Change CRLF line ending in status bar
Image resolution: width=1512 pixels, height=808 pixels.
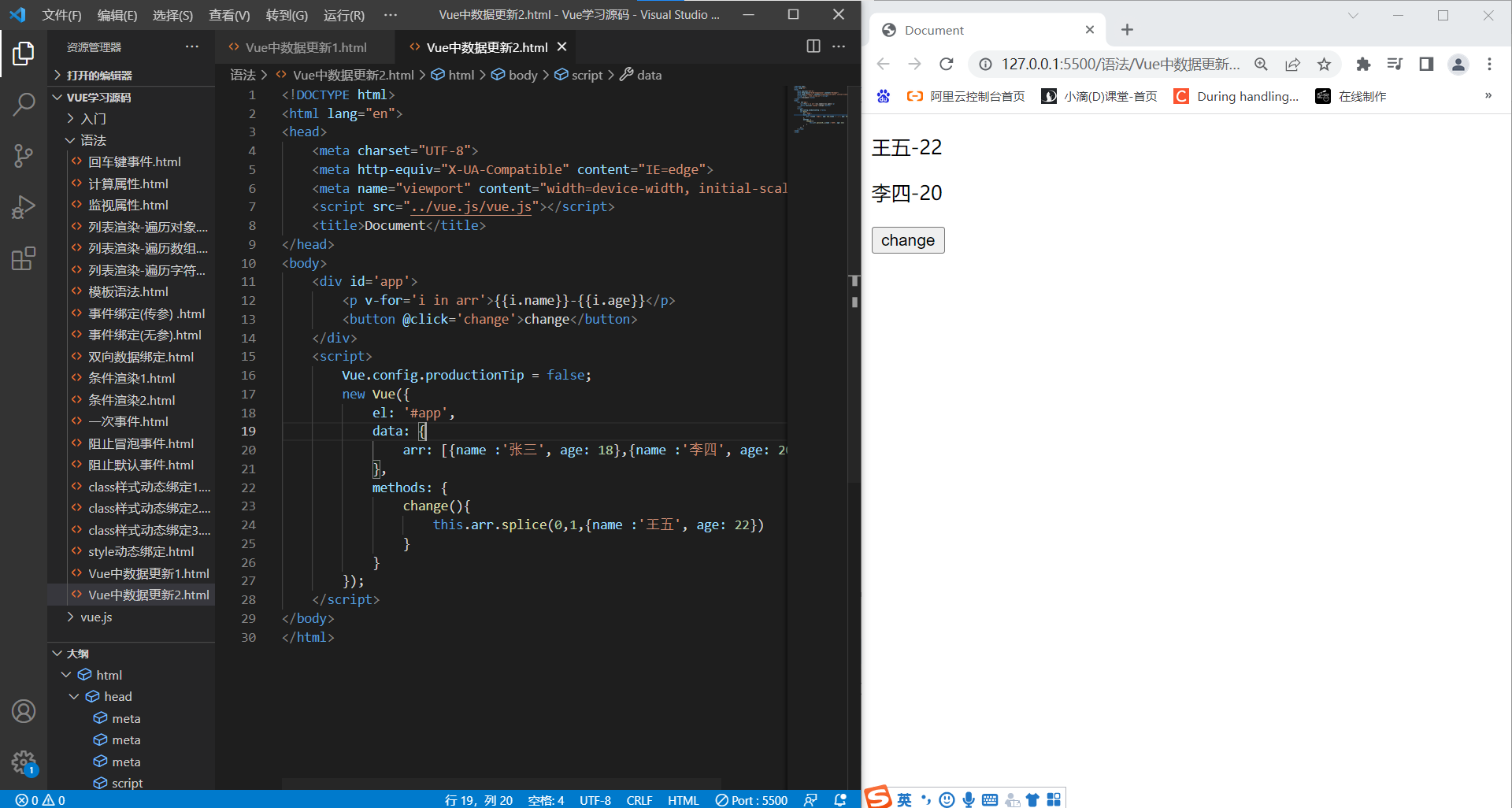point(639,800)
